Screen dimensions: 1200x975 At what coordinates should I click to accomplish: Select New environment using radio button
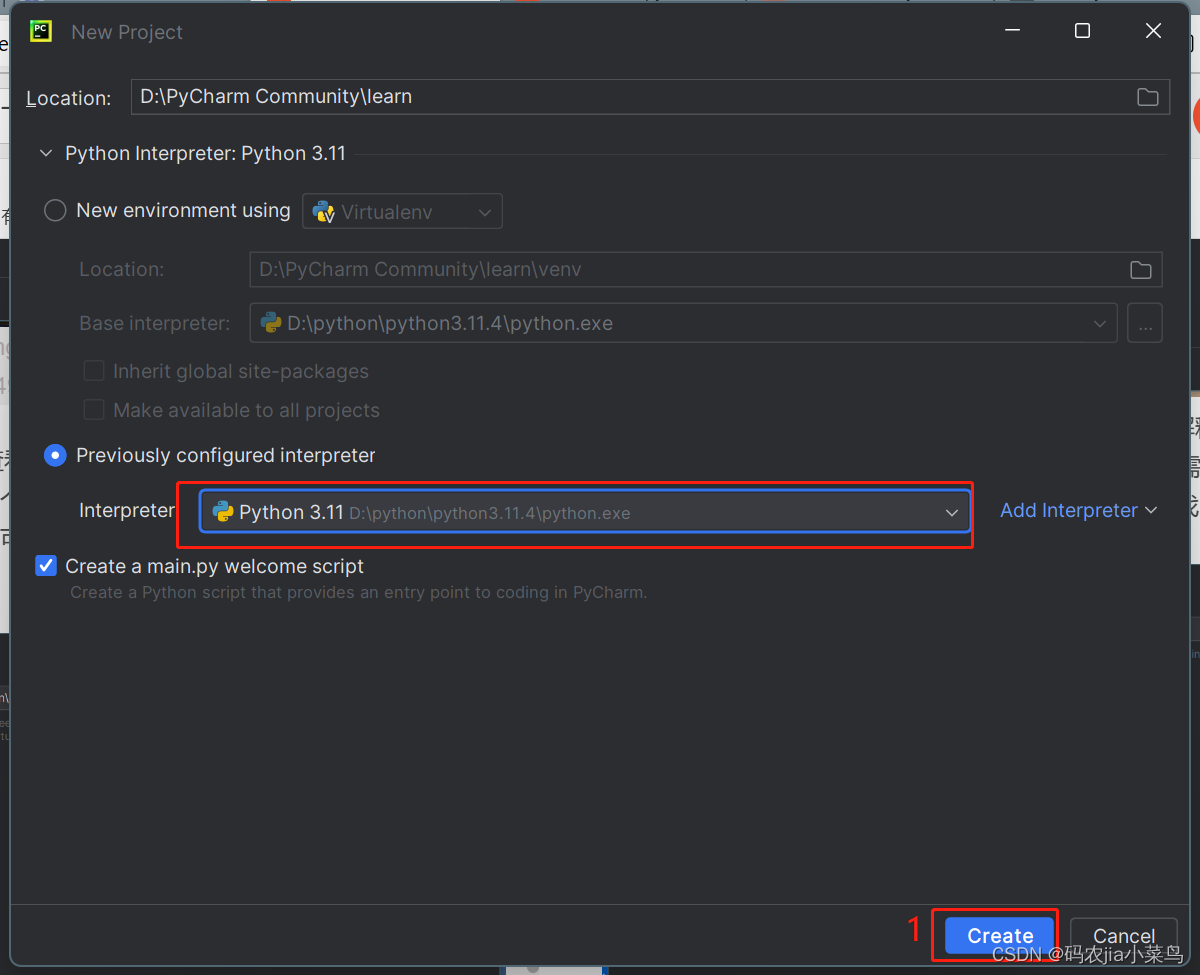pyautogui.click(x=55, y=210)
